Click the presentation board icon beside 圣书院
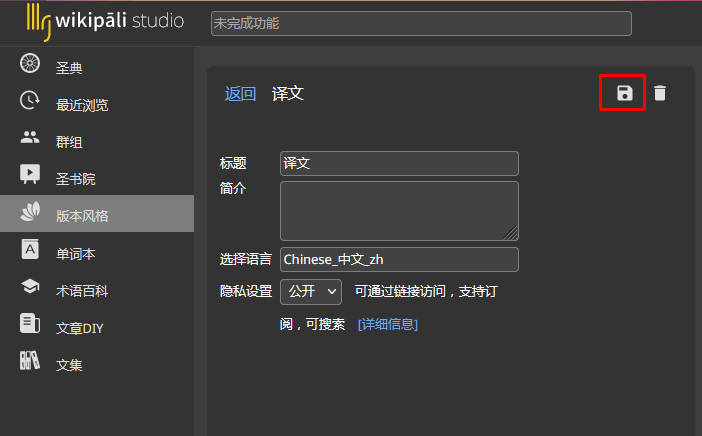This screenshot has height=436, width=702. click(30, 174)
